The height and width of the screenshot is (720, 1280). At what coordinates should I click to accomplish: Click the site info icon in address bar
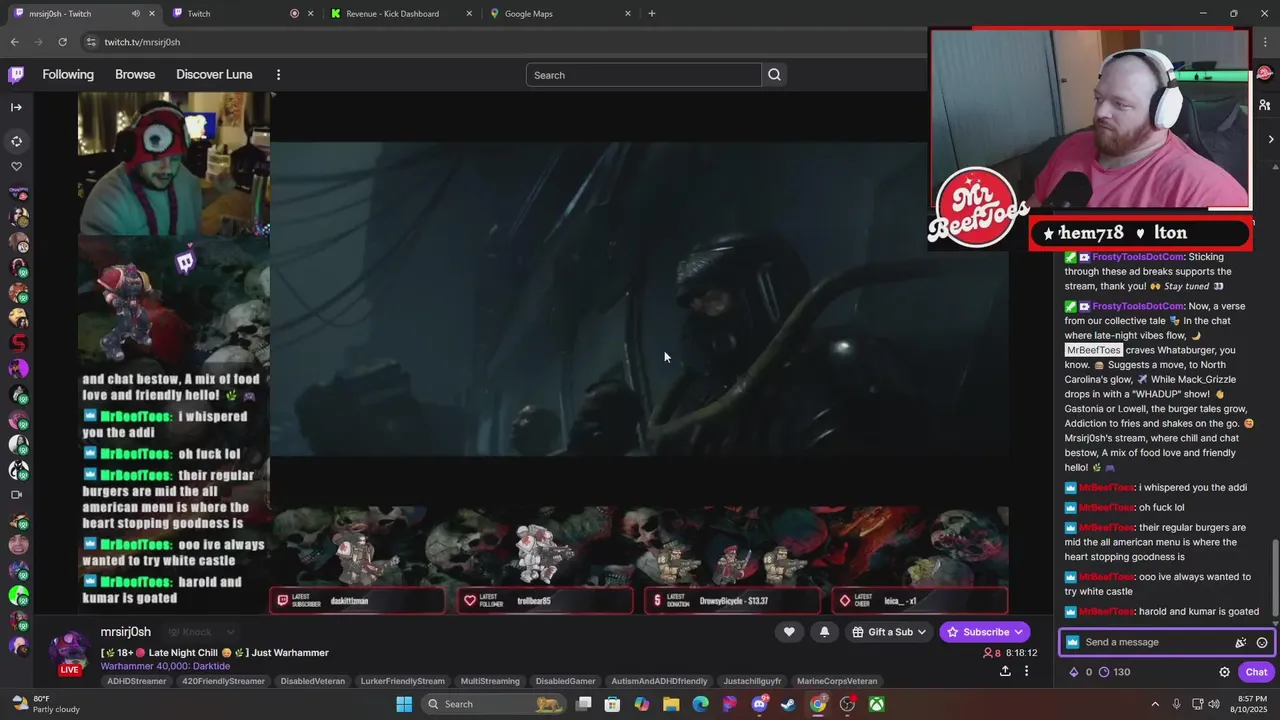click(91, 42)
